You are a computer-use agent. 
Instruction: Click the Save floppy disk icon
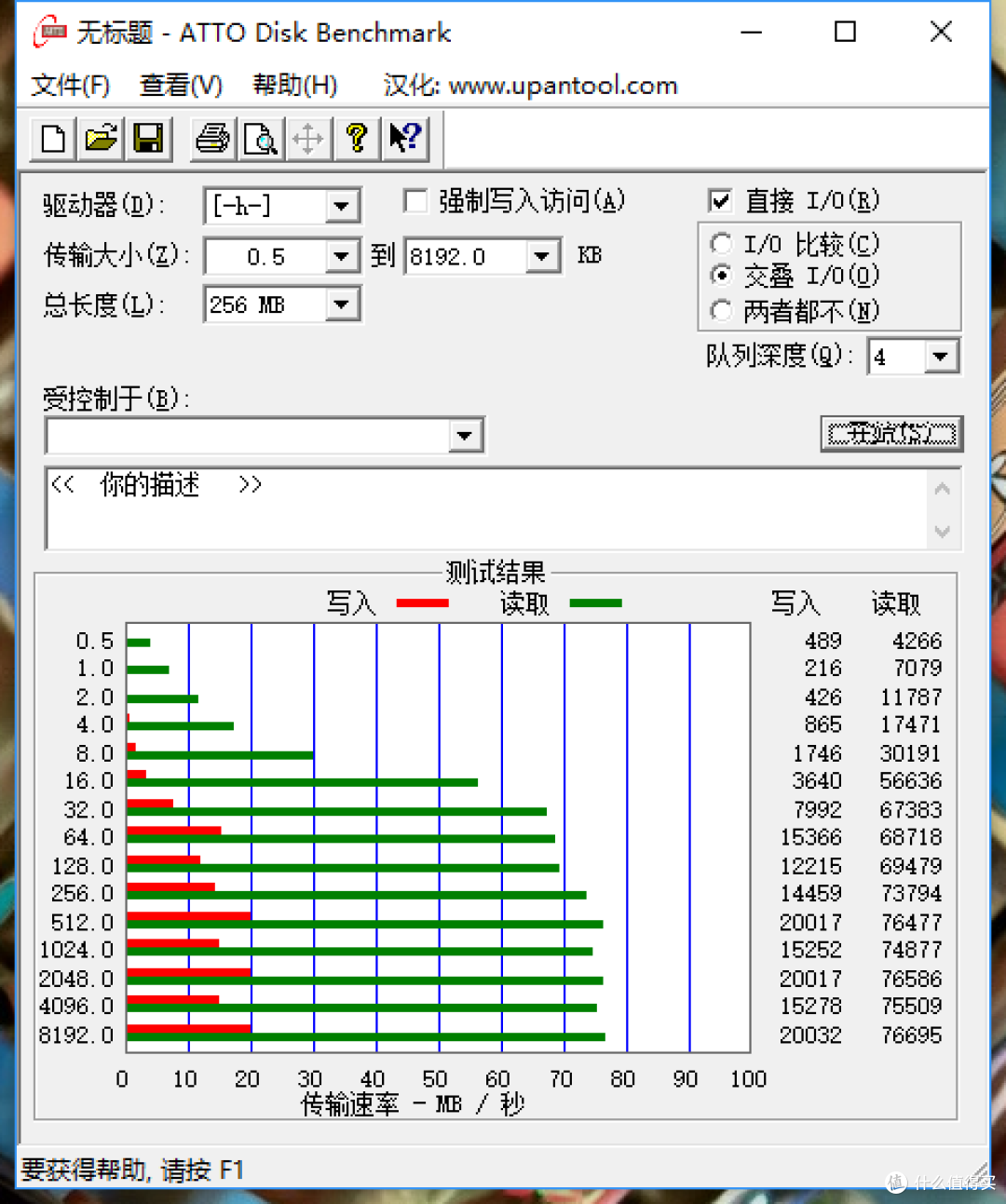tap(148, 139)
